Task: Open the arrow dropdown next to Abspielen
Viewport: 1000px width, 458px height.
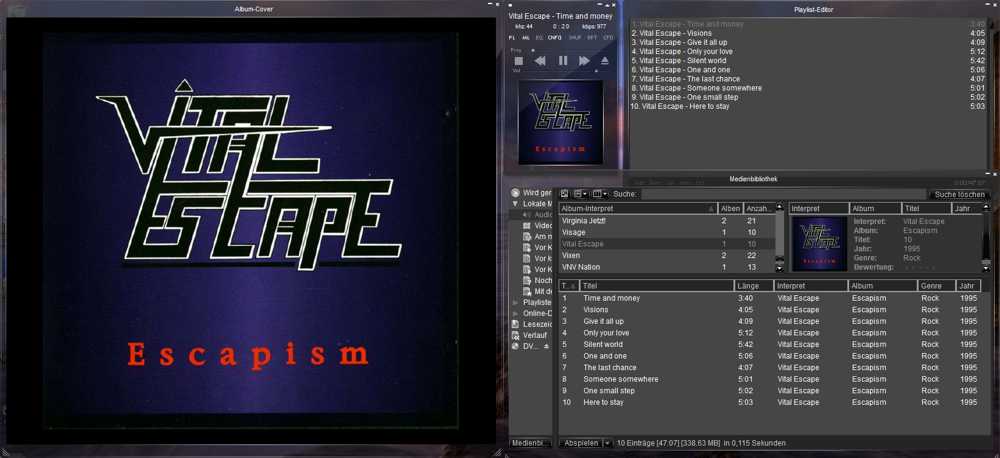Action: (x=608, y=443)
